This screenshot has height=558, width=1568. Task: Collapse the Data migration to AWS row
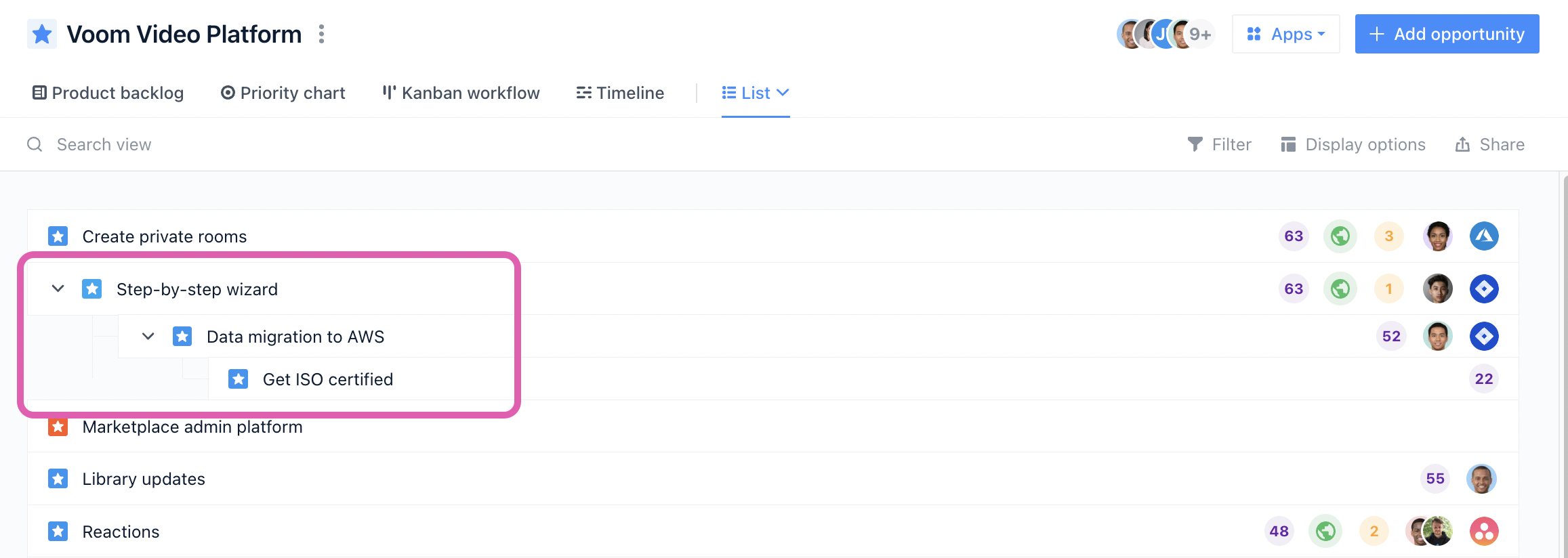[x=148, y=337]
